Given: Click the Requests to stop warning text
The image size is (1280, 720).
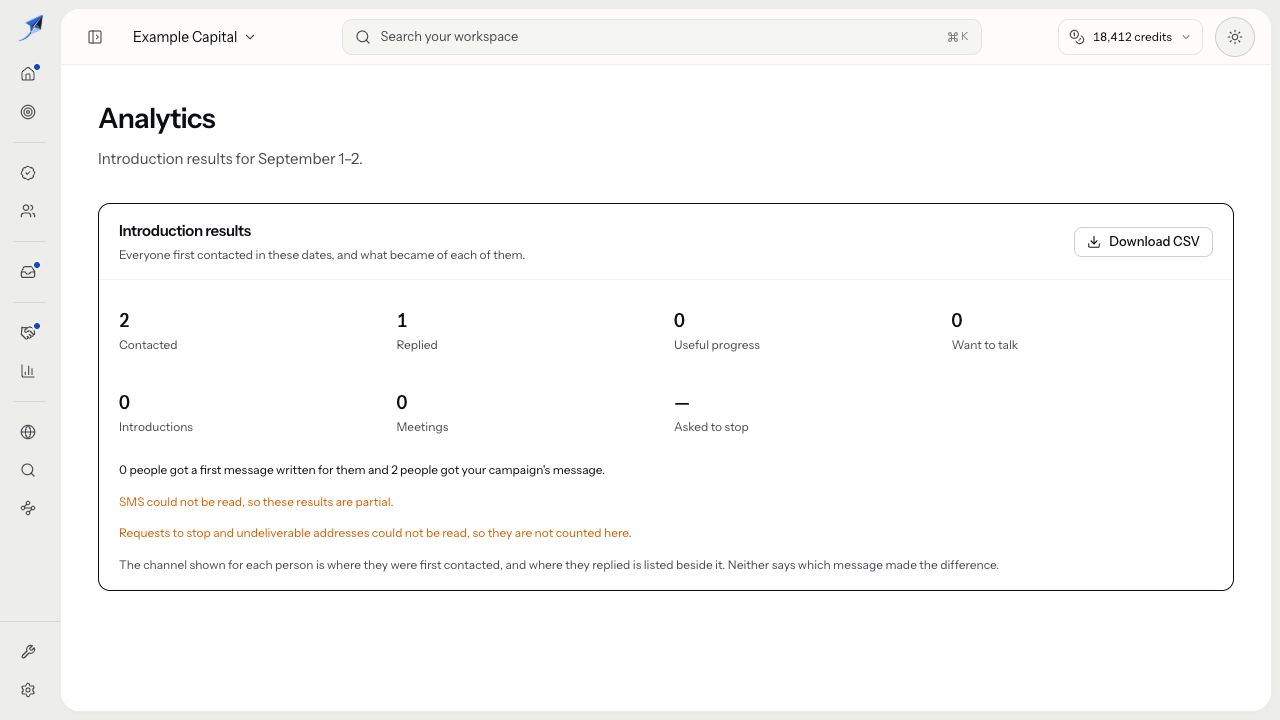Looking at the screenshot, I should [375, 533].
